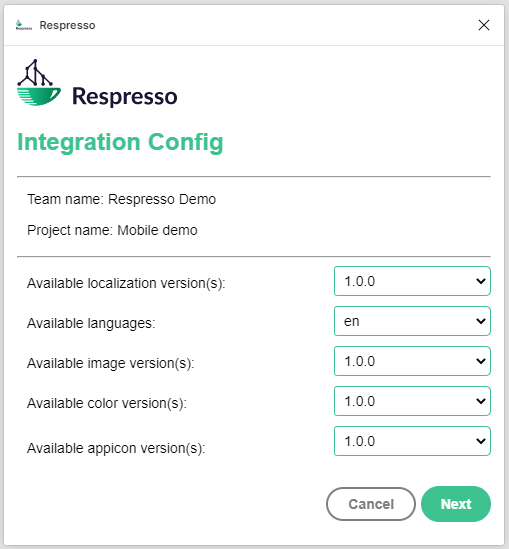The image size is (509, 549).
Task: Click the 'Team name: Respresso Demo' text
Action: pyautogui.click(x=121, y=199)
